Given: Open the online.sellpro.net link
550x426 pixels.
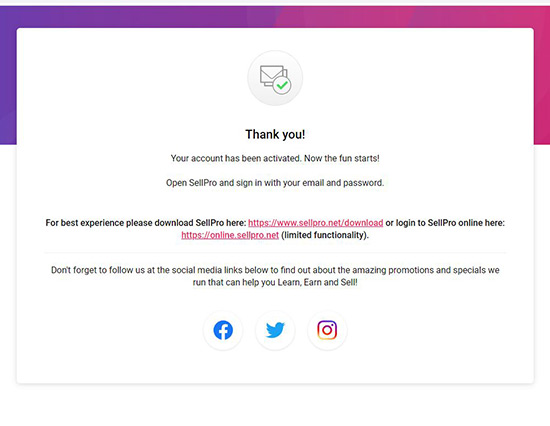Looking at the screenshot, I should click(x=230, y=235).
